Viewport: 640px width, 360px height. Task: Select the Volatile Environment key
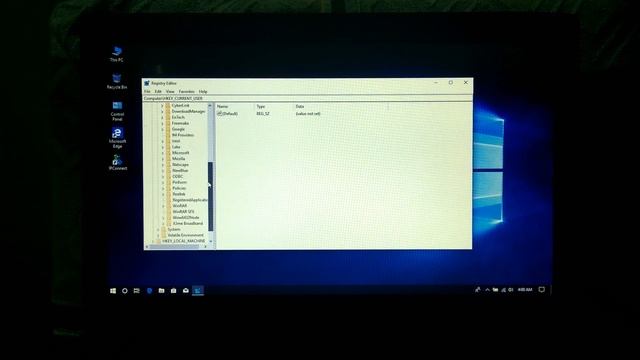tap(185, 236)
